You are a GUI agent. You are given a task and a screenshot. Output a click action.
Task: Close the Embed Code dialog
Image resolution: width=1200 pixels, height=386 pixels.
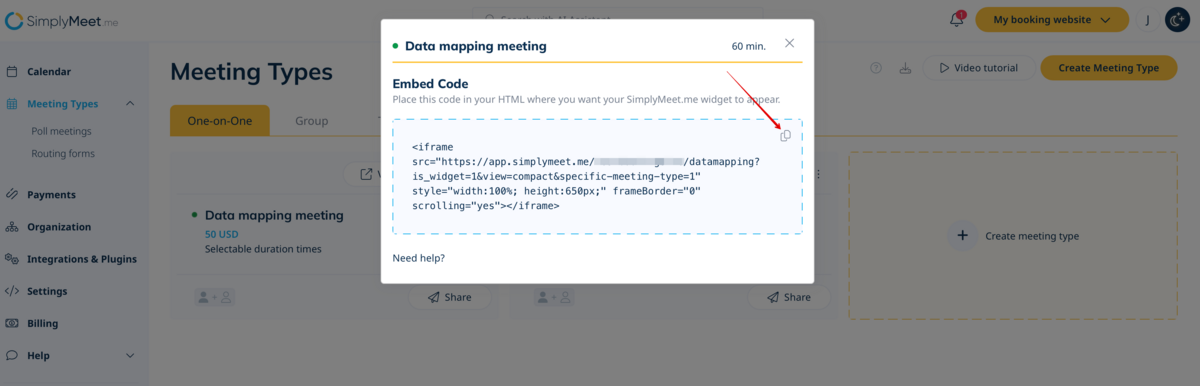pos(790,43)
